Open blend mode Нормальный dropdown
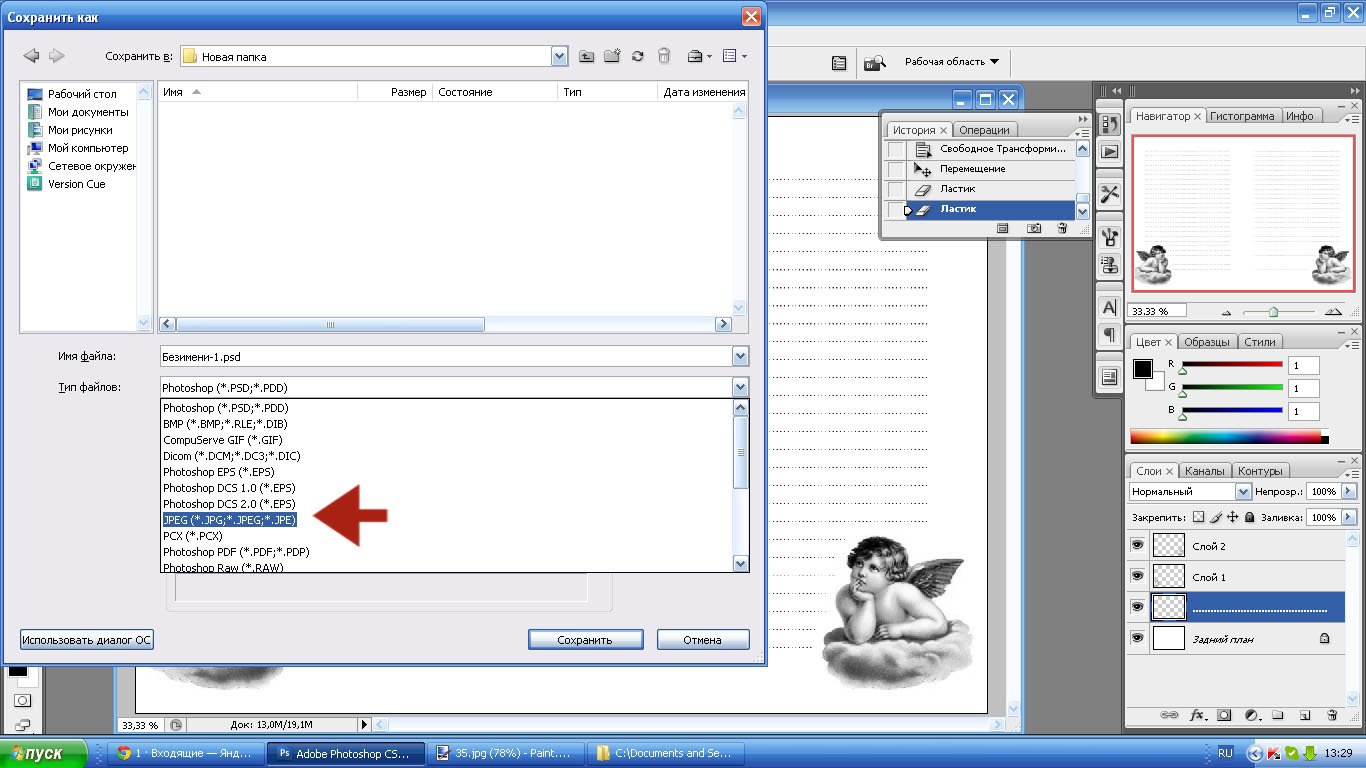1366x768 pixels. (x=1243, y=492)
